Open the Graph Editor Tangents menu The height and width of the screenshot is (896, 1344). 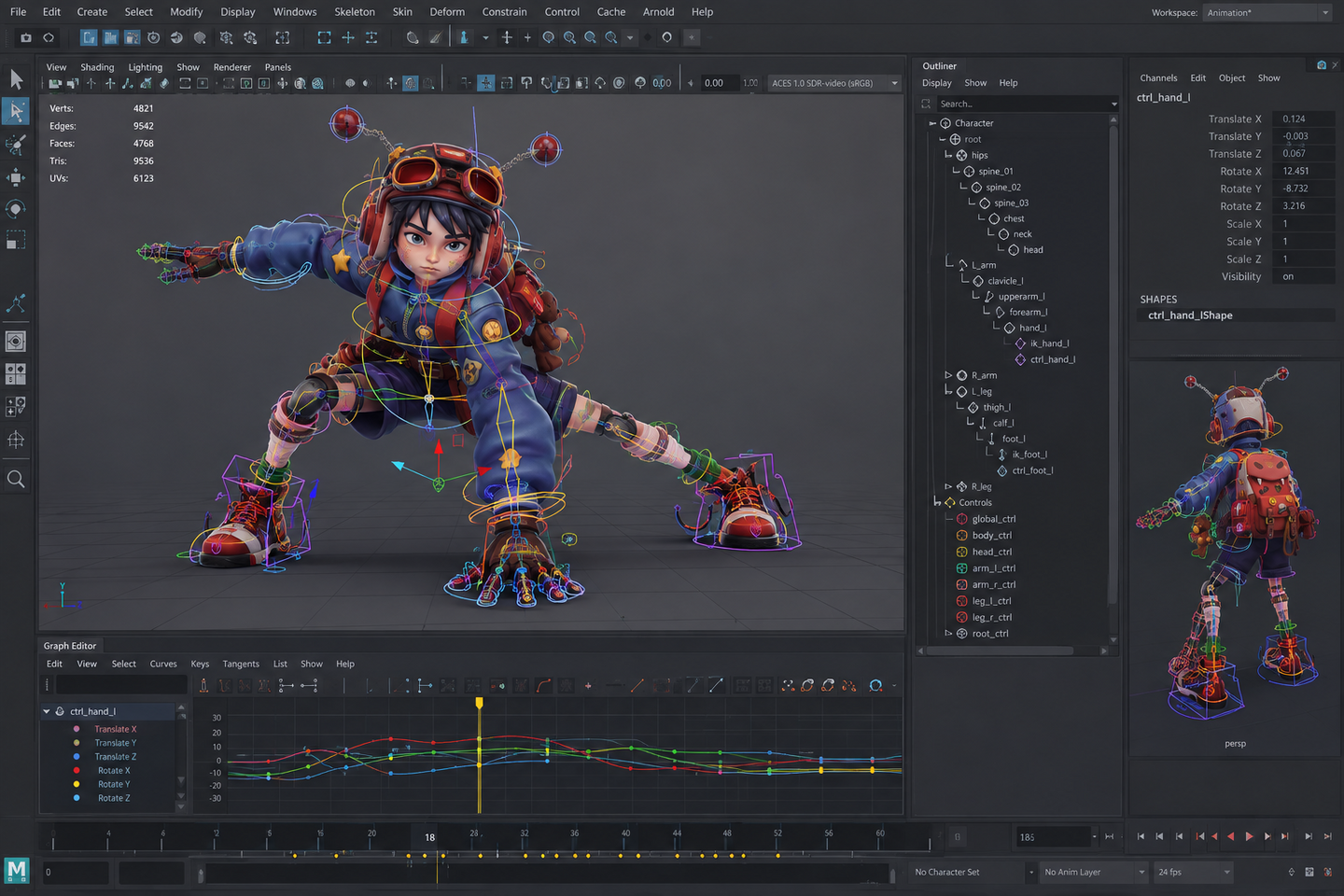pos(241,665)
